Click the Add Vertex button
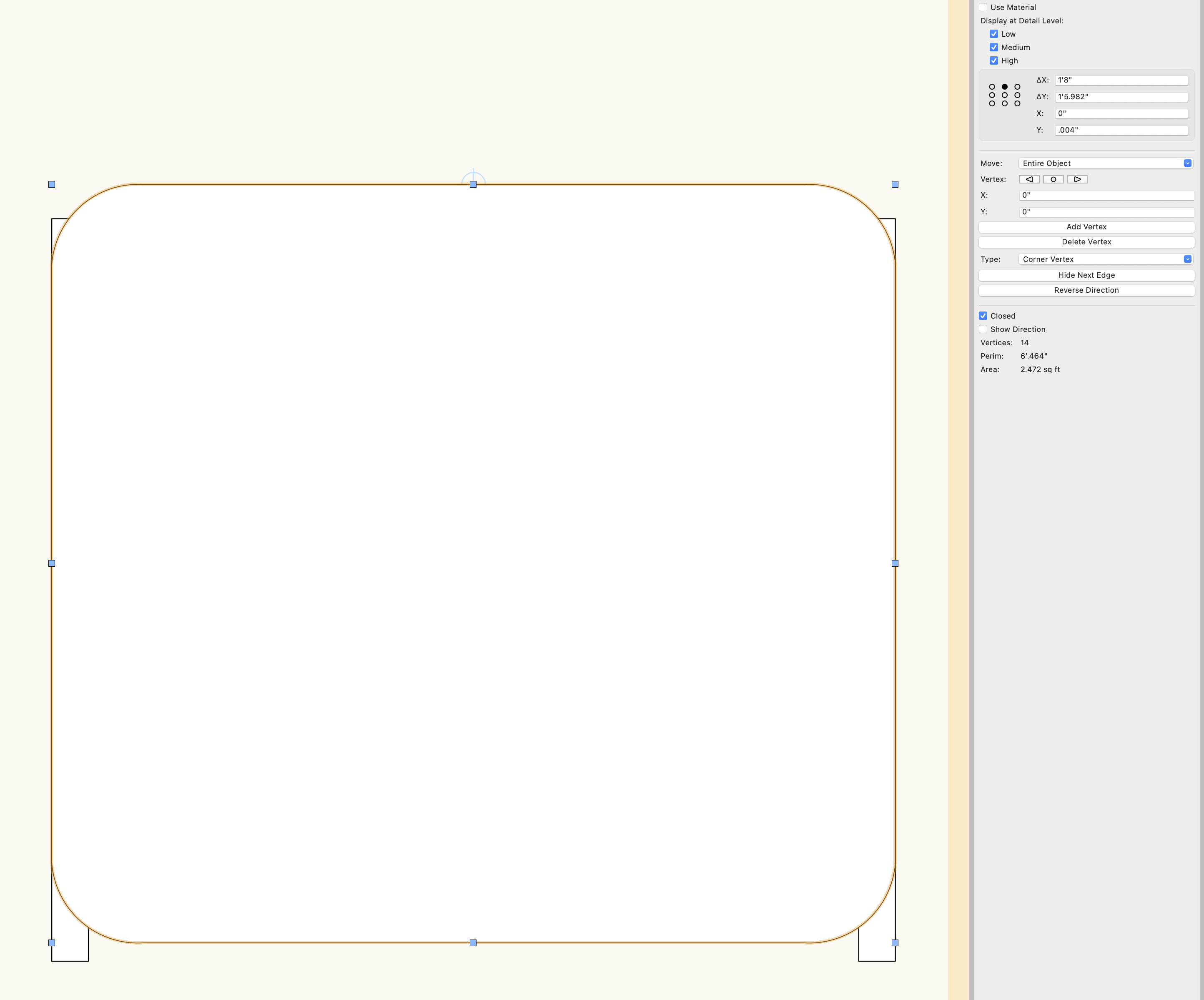Screen dimensions: 1204x1000 click(1086, 227)
